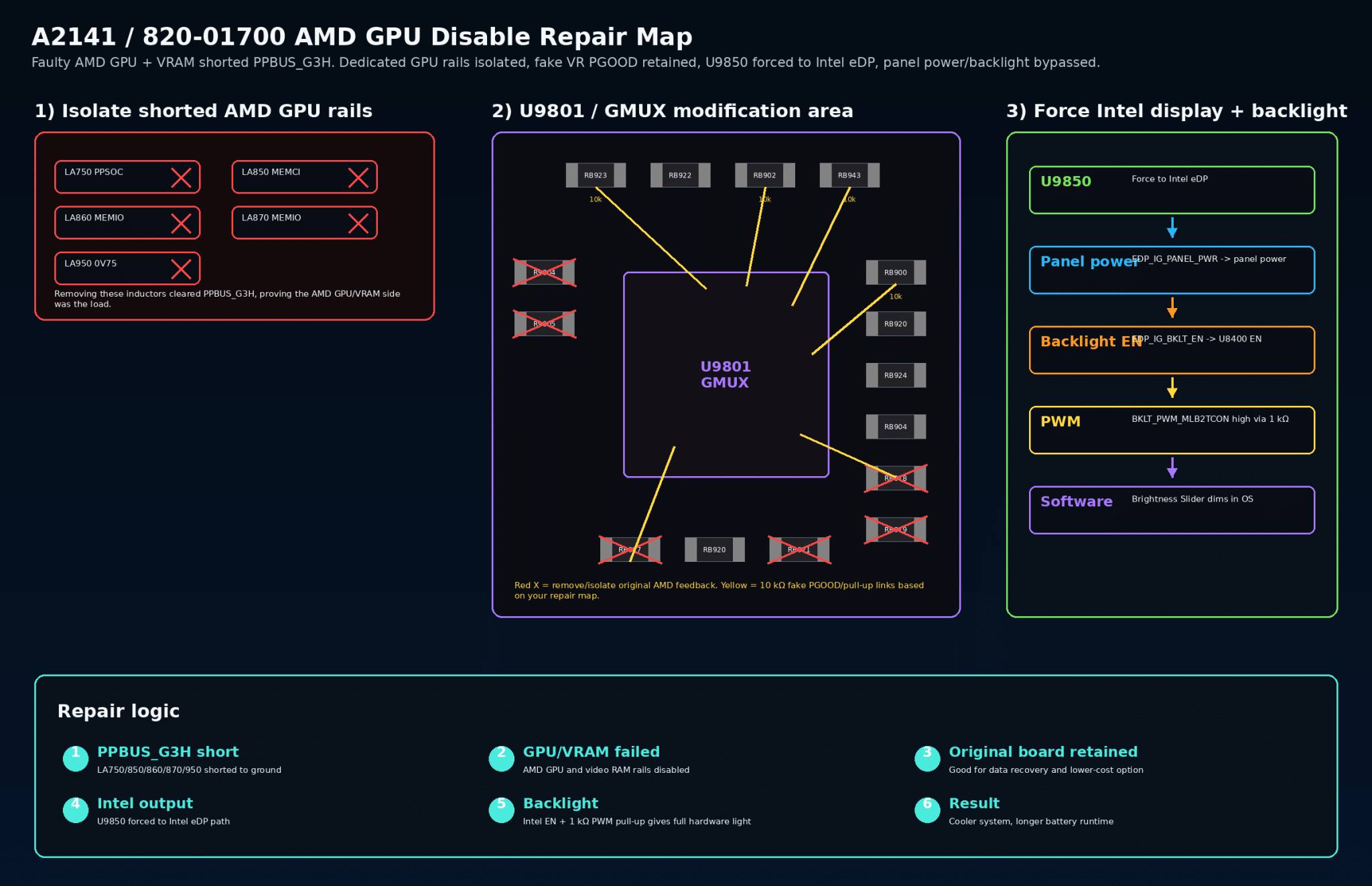The height and width of the screenshot is (886, 1372).
Task: Select the Force to Intel eDP text
Action: (x=1170, y=179)
